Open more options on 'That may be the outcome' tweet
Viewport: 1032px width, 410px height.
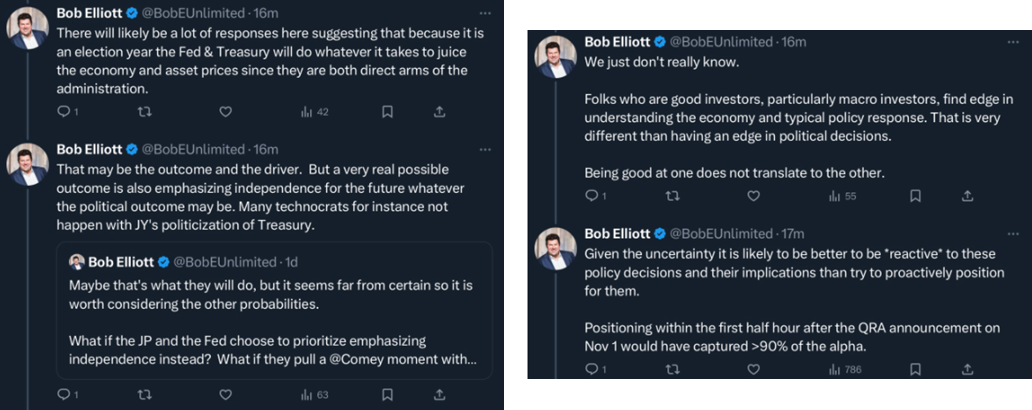tap(484, 149)
